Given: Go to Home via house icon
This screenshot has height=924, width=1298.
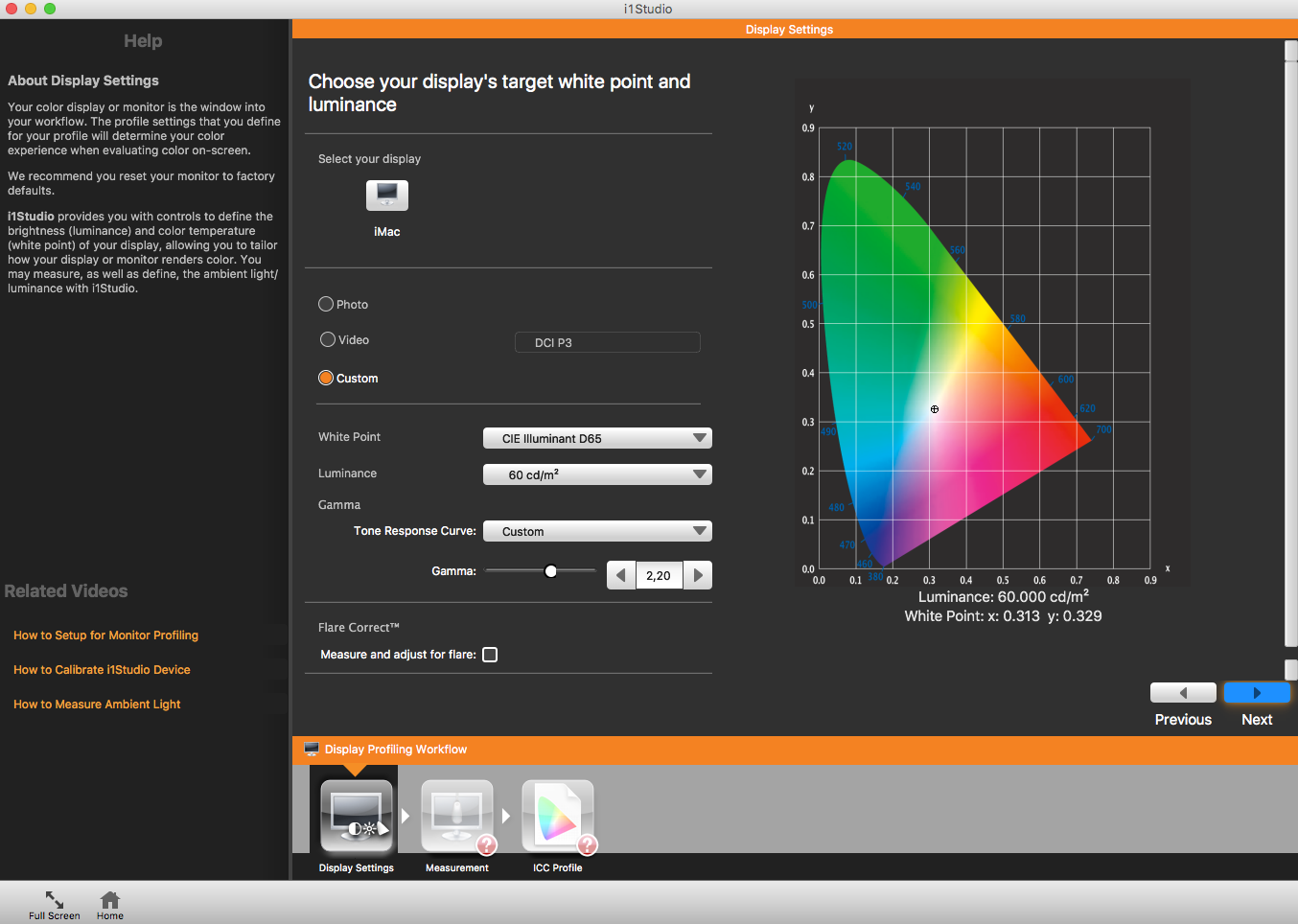Looking at the screenshot, I should tap(110, 900).
